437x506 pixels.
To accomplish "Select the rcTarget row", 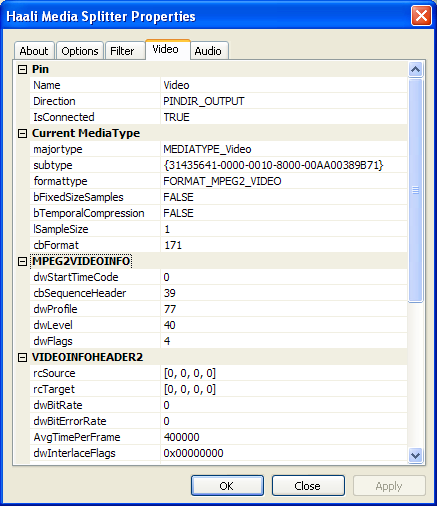I will click(218, 389).
